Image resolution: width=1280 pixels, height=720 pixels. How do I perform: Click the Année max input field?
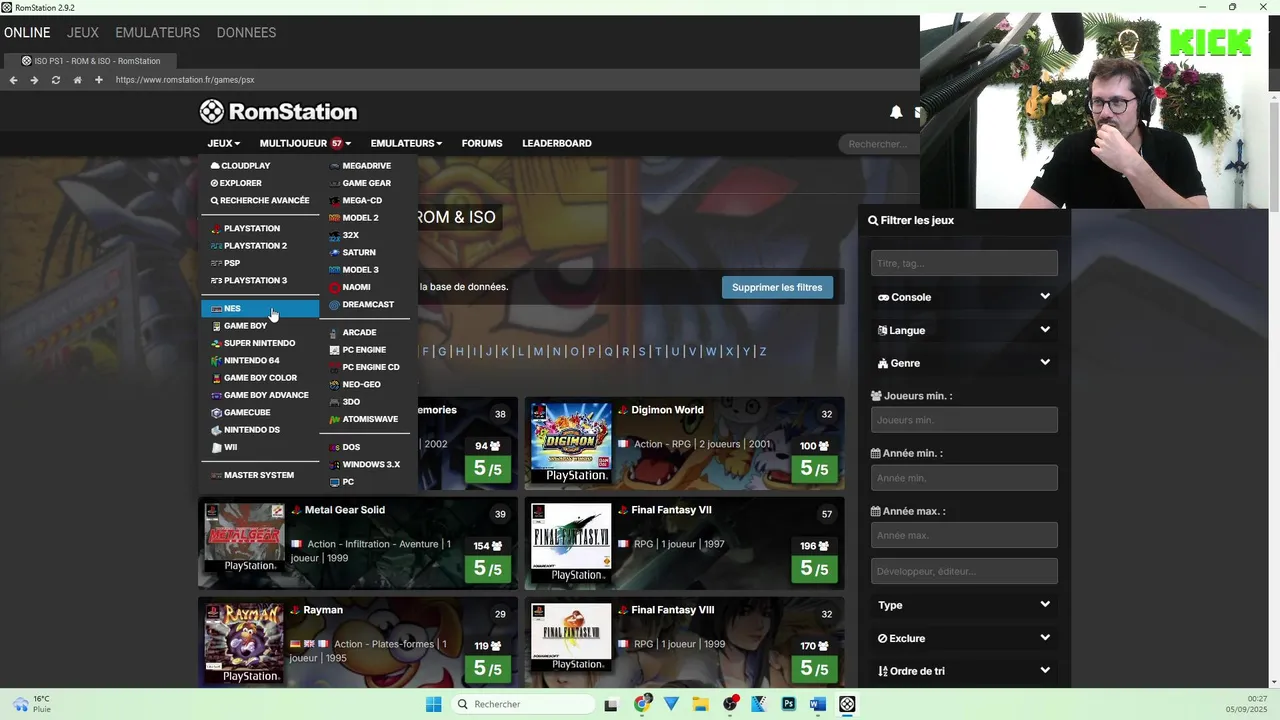coord(964,535)
